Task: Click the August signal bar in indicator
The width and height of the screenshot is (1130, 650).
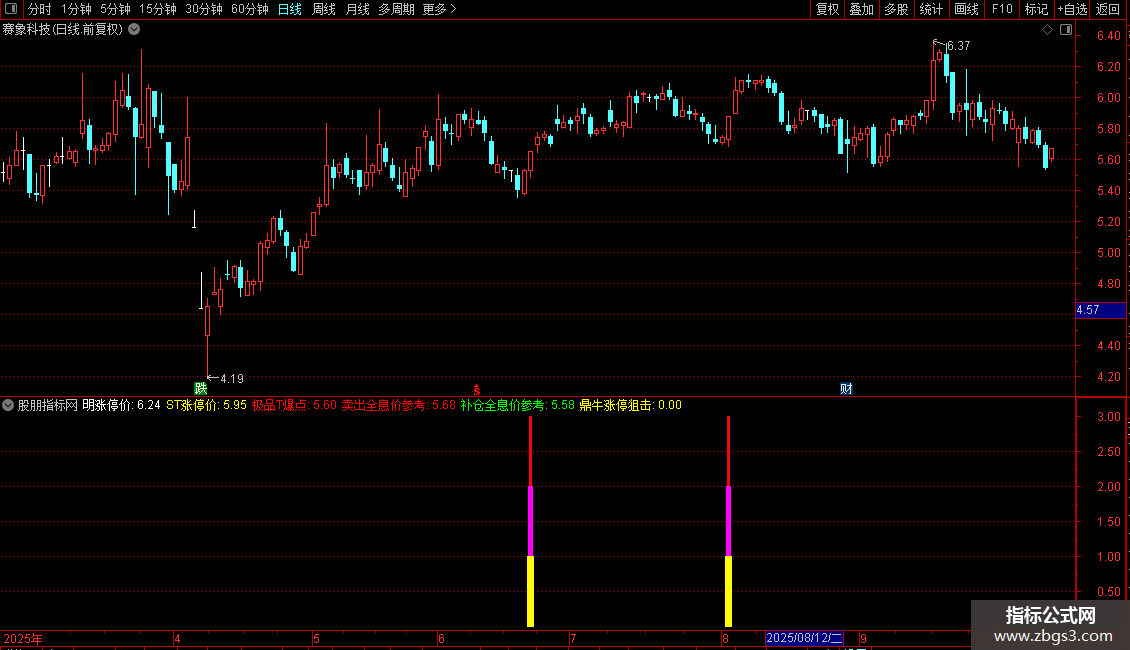Action: [728, 521]
